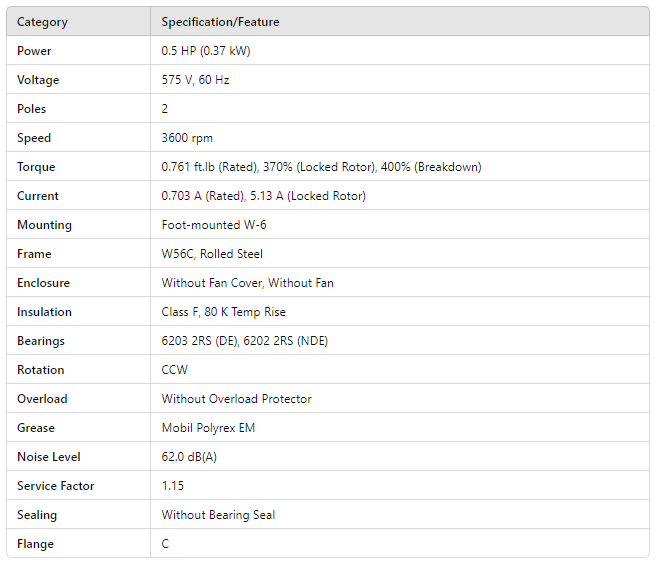Select the Without Overload Protector text
This screenshot has width=656, height=563.
point(236,399)
